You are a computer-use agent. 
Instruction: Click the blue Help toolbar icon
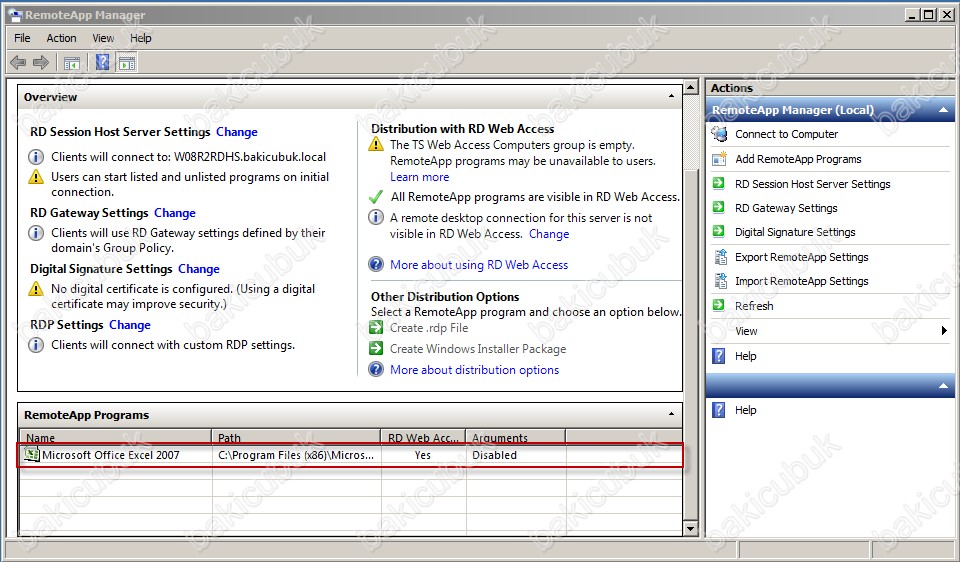click(x=102, y=62)
